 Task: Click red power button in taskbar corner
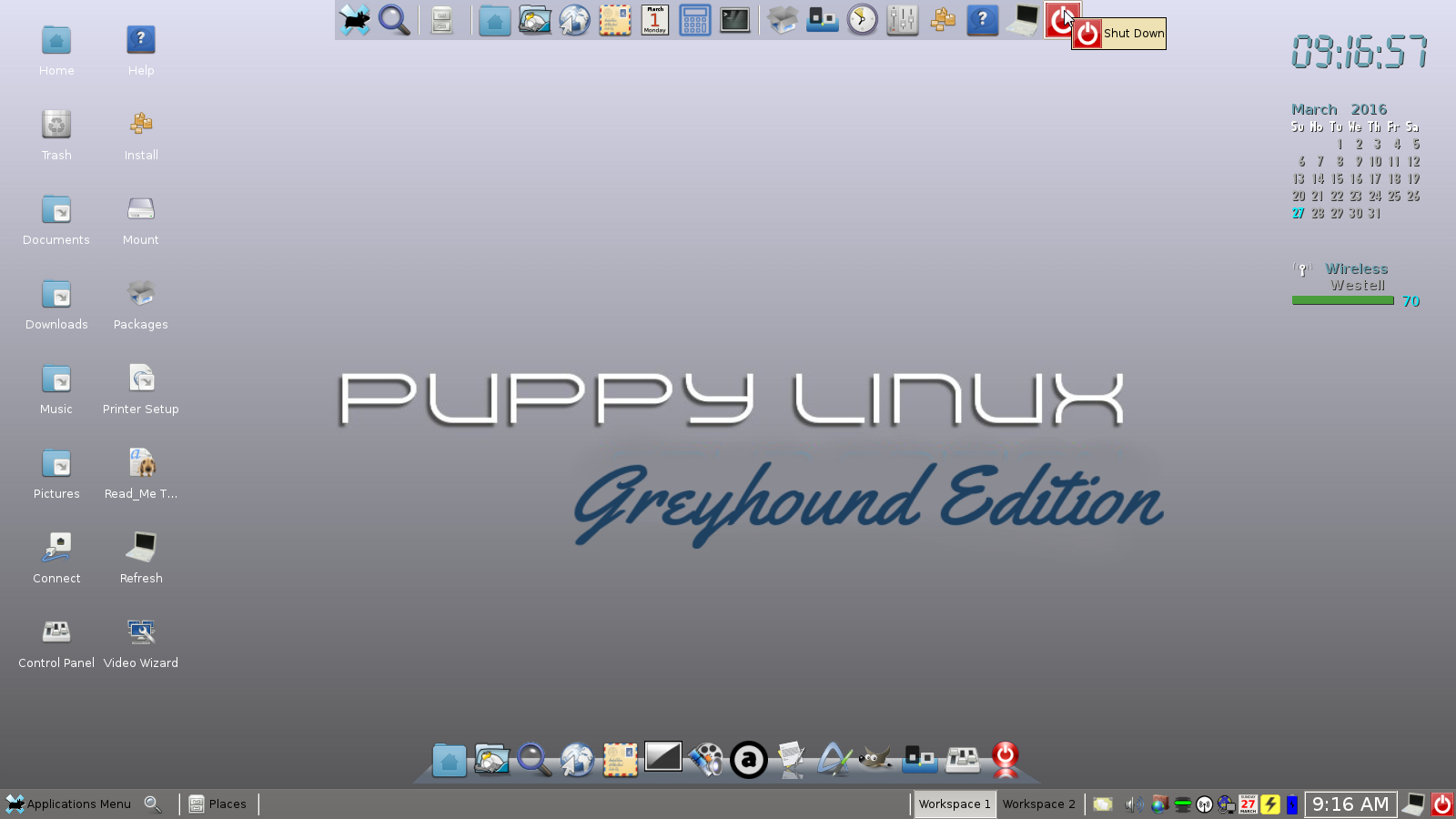tap(1442, 804)
